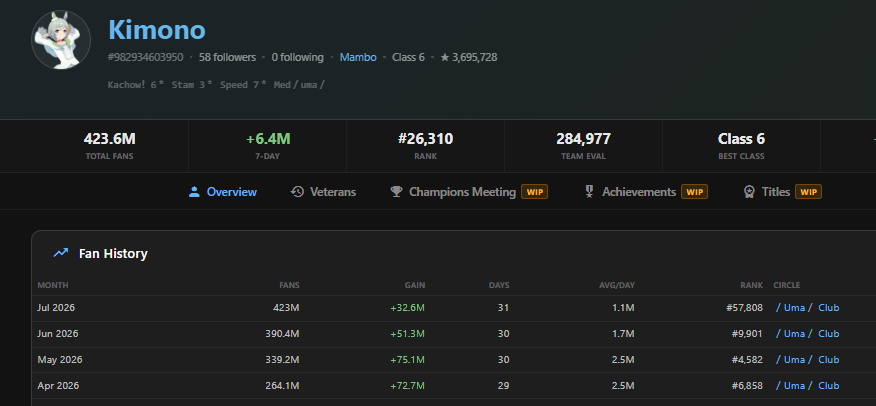The width and height of the screenshot is (876, 406).
Task: Click the Achievements medal icon
Action: (x=589, y=192)
